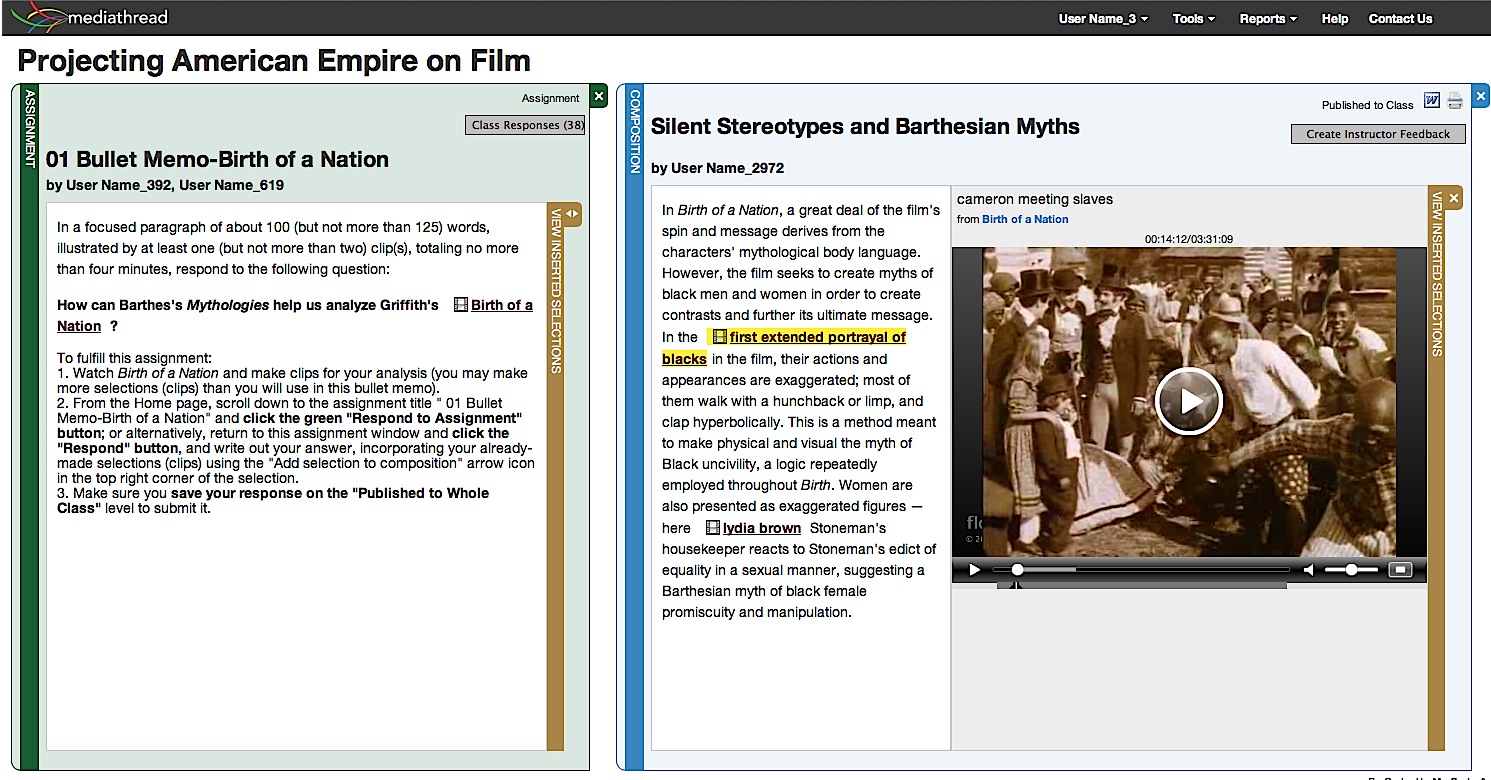Open the User Name_3 dropdown menu
This screenshot has width=1491, height=780.
pyautogui.click(x=1103, y=18)
